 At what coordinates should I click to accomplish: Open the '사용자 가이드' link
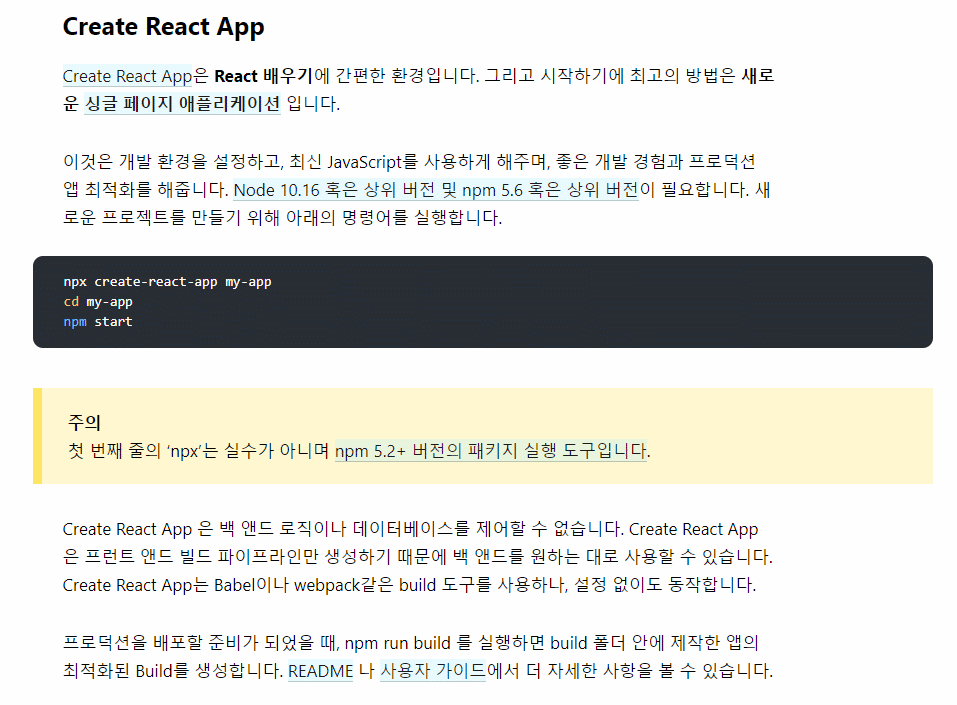click(x=433, y=671)
